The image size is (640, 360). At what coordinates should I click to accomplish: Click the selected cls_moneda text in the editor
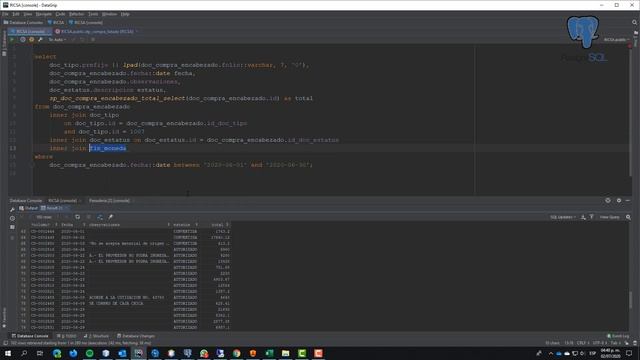click(x=108, y=148)
